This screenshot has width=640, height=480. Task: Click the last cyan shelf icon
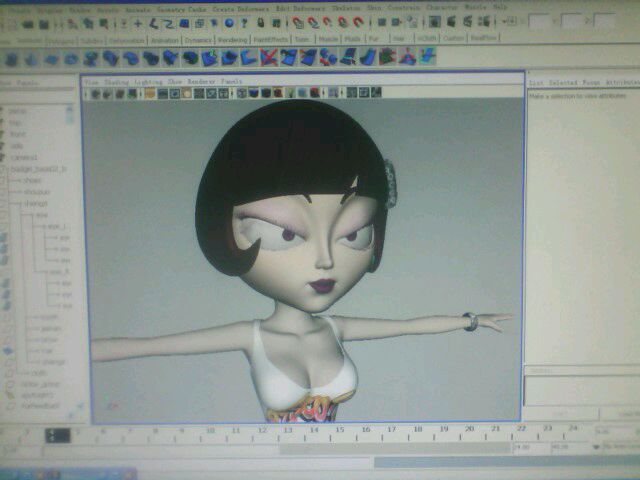pyautogui.click(x=428, y=56)
